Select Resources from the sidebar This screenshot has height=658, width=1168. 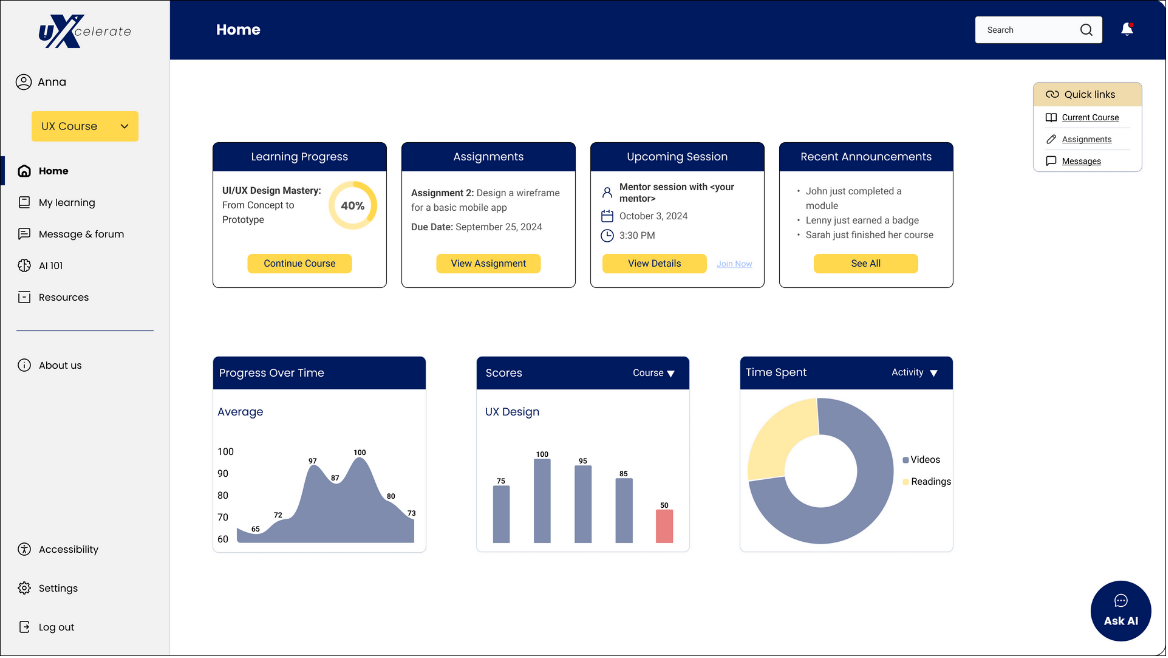pos(62,296)
